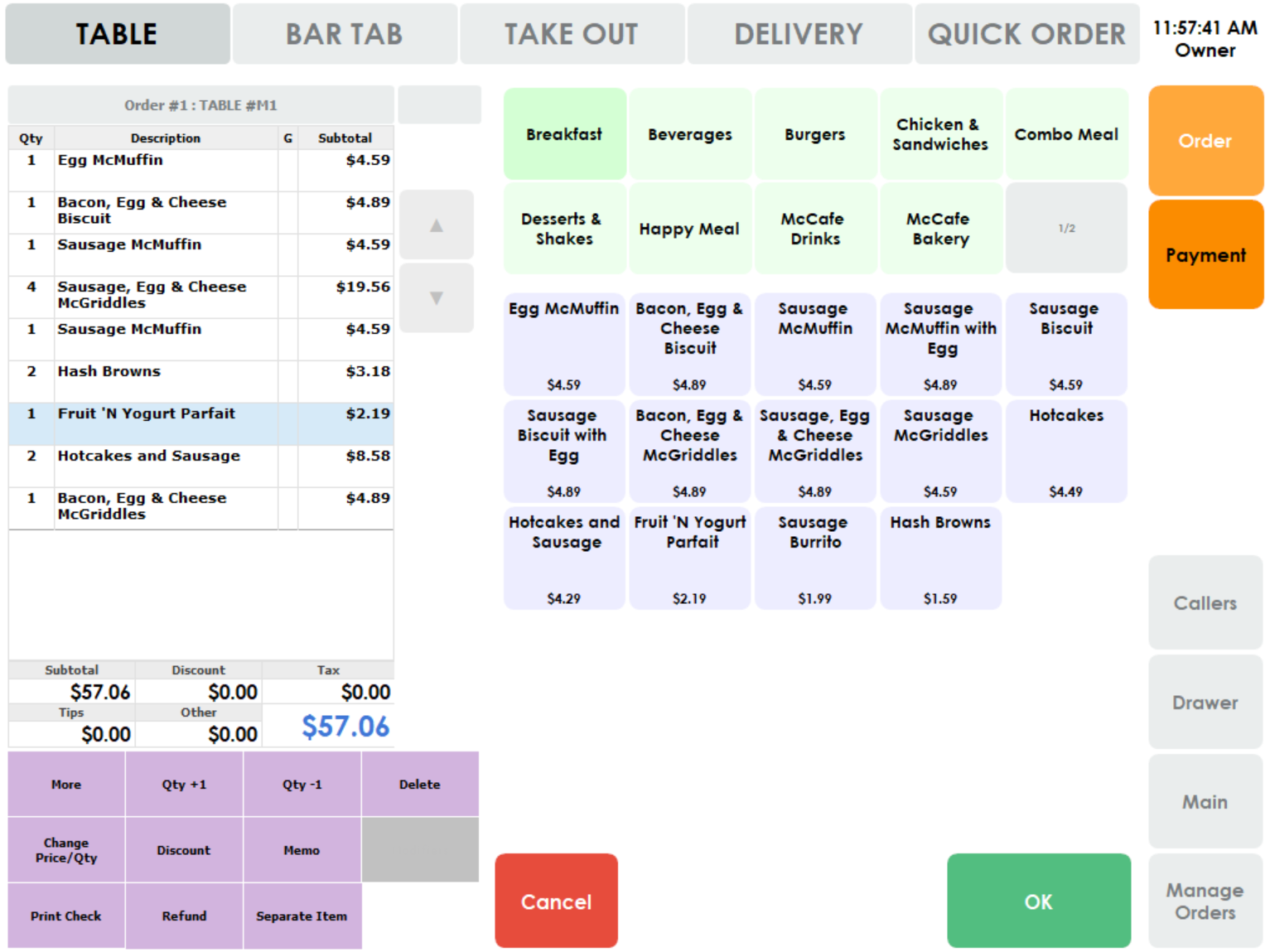Viewport: 1270px width, 952px height.
Task: Add Sausage Biscuit with Egg item
Action: (565, 451)
